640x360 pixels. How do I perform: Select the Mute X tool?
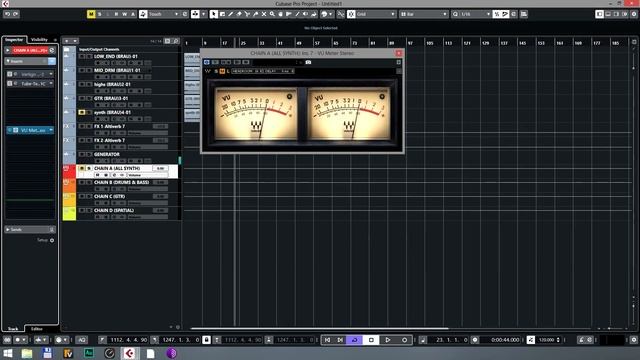coord(264,14)
